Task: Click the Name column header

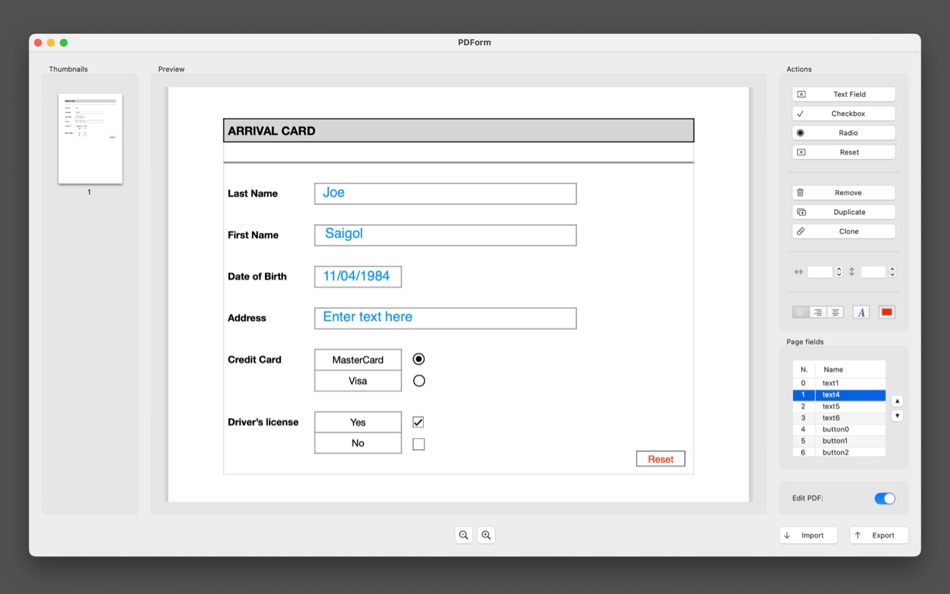Action: click(x=850, y=369)
